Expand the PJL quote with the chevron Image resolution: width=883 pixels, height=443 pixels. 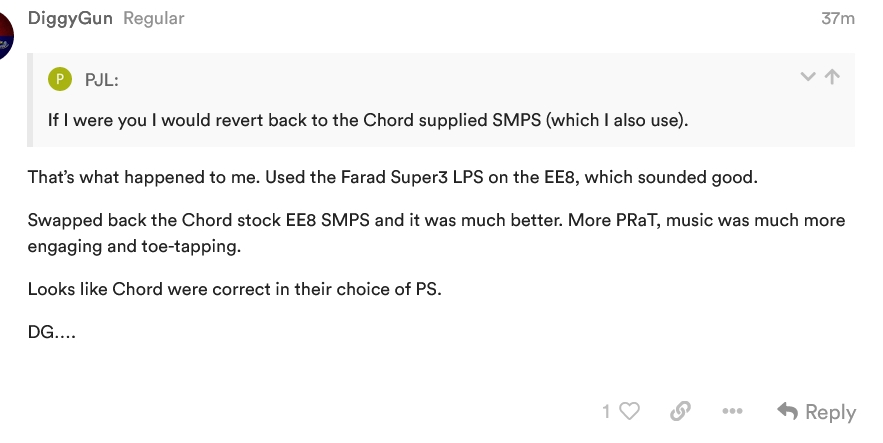(x=809, y=77)
